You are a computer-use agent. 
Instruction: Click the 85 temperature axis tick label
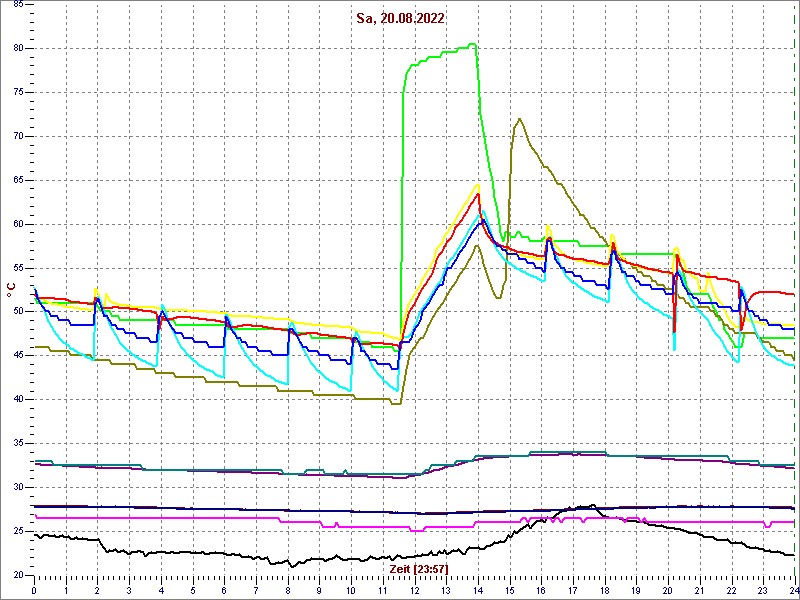point(16,5)
